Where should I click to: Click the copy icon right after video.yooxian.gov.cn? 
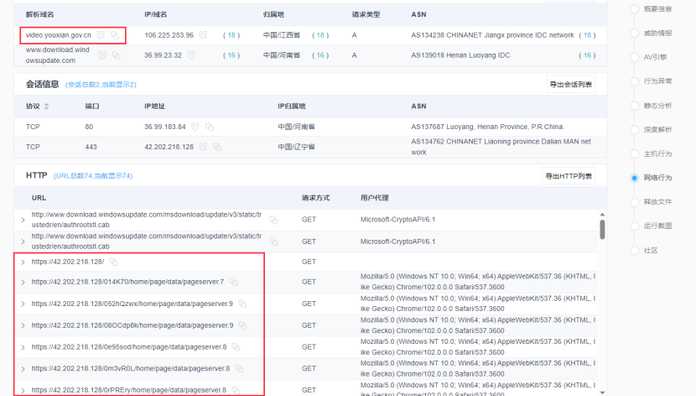click(115, 35)
